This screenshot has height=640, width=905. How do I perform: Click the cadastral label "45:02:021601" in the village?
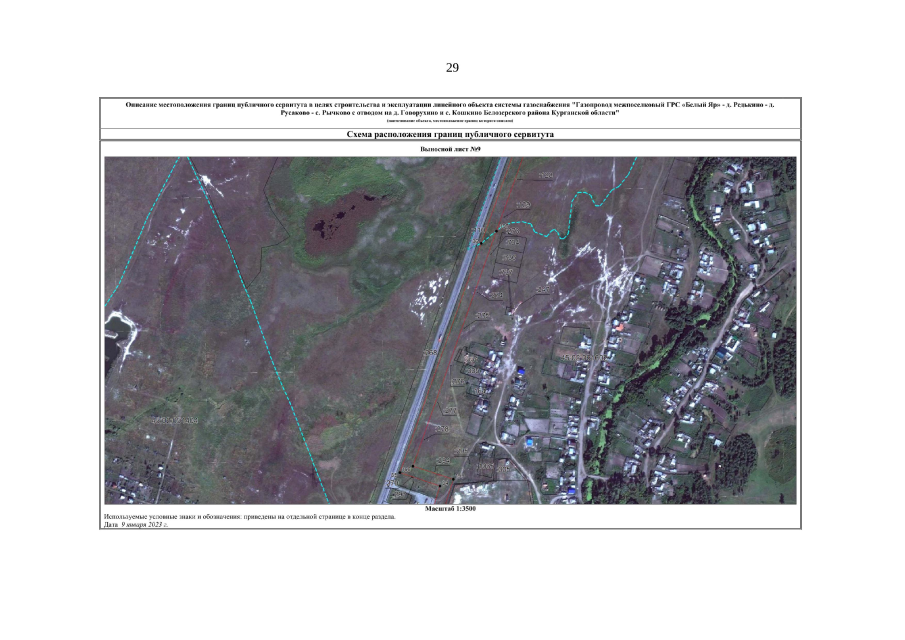[583, 357]
